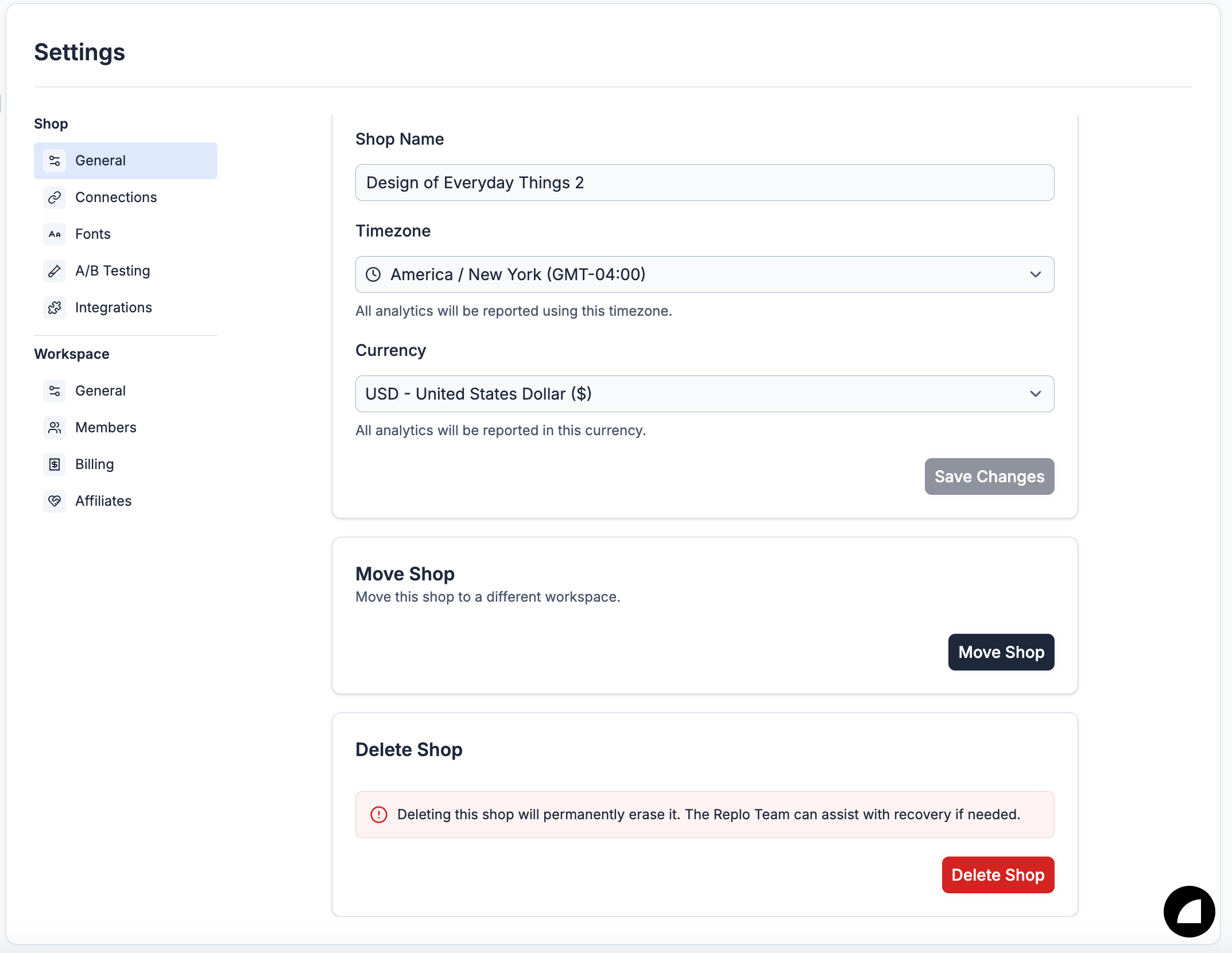Click the Billing receipt icon
The width and height of the screenshot is (1232, 953).
coord(55,464)
